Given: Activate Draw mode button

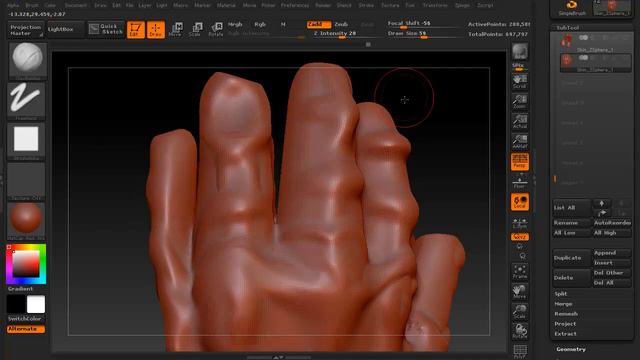Looking at the screenshot, I should (156, 29).
